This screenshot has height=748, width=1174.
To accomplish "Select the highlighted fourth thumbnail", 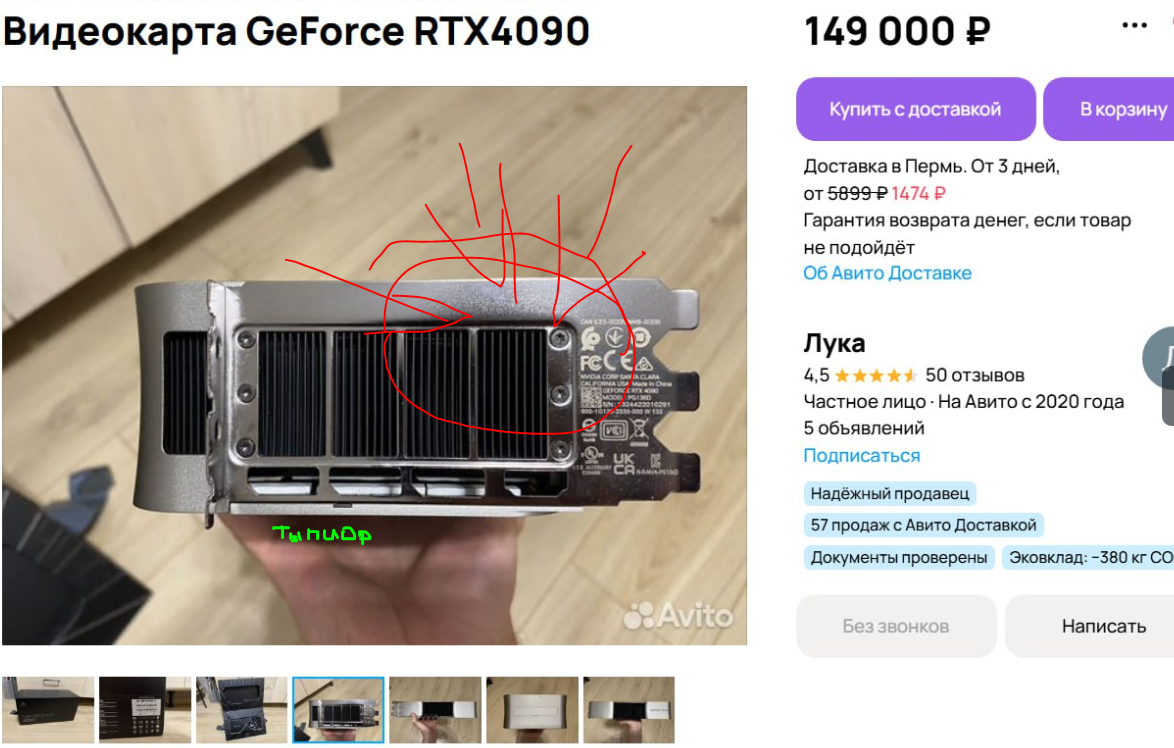I will click(338, 710).
